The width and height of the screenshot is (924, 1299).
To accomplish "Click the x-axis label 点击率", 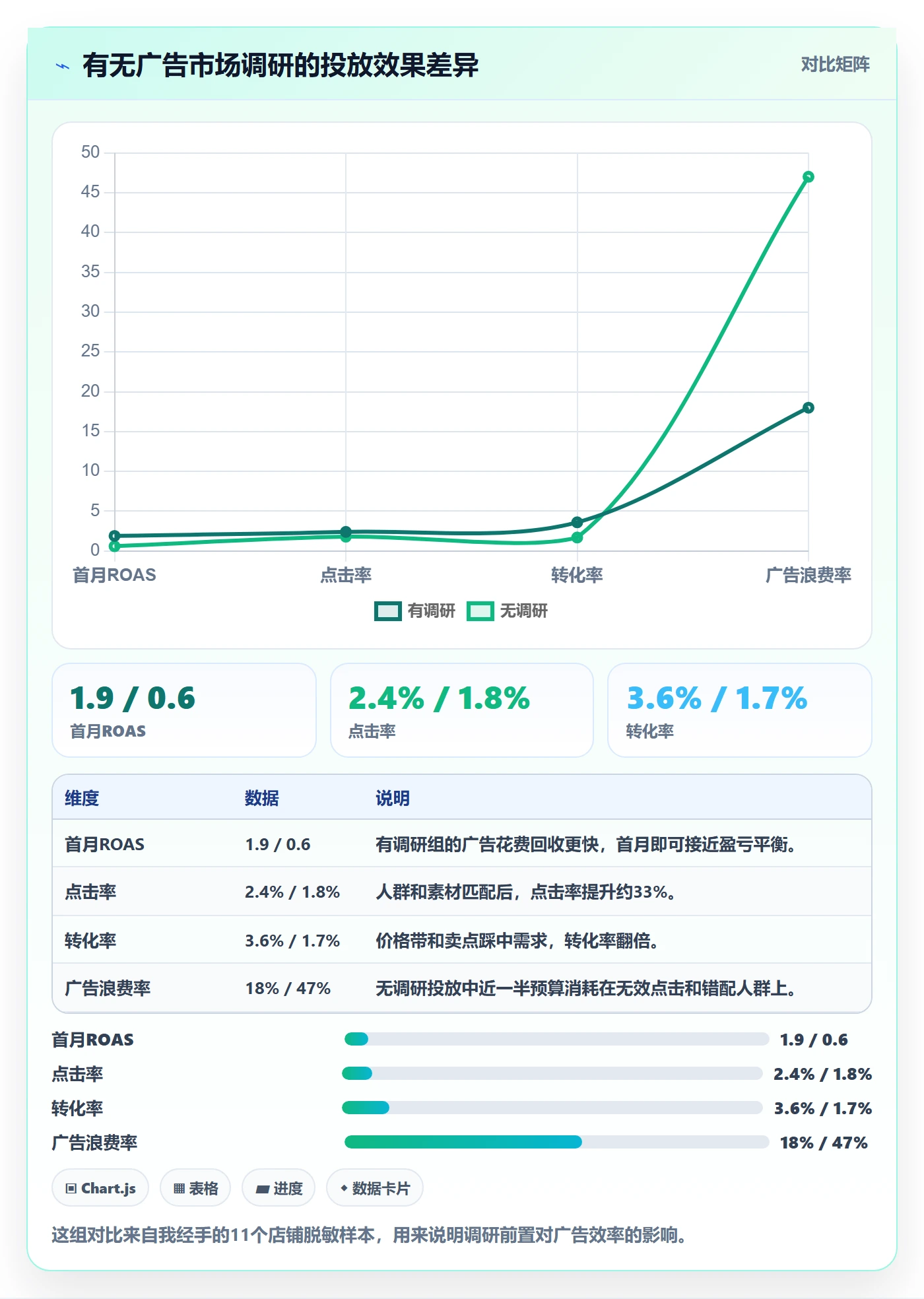I will [x=346, y=575].
